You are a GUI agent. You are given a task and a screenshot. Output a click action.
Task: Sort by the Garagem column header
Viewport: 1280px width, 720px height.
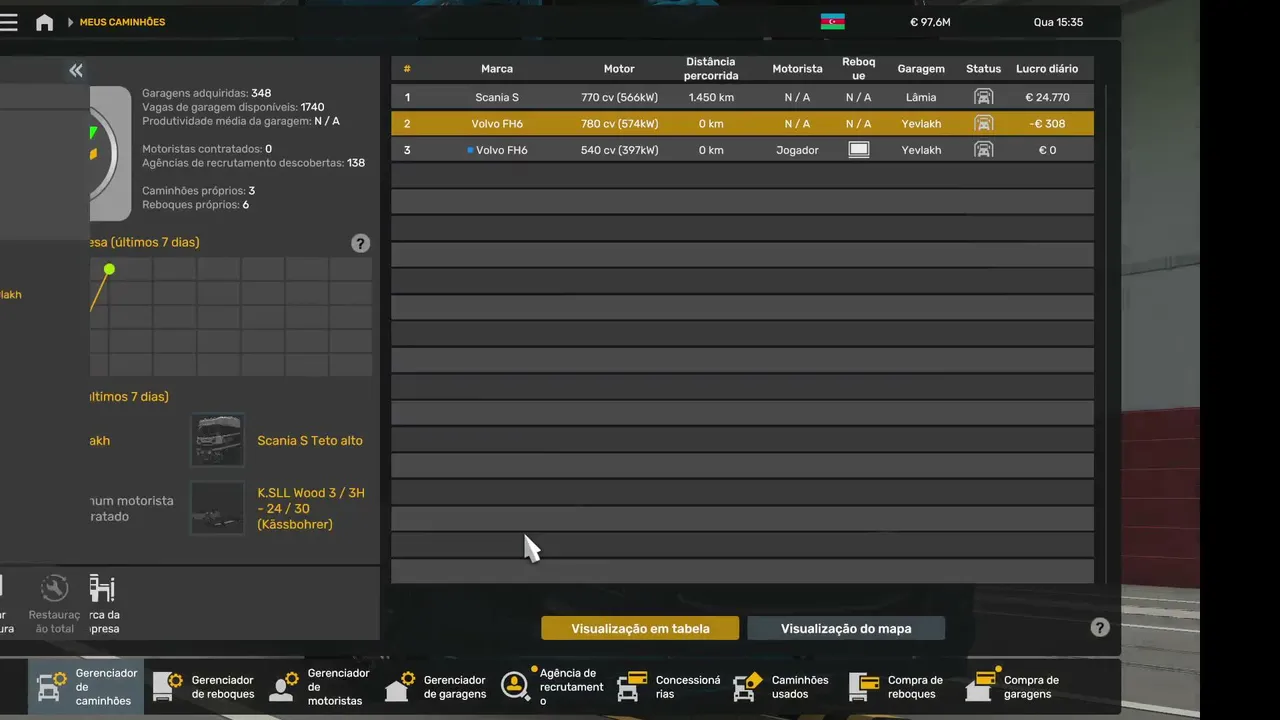pyautogui.click(x=921, y=69)
